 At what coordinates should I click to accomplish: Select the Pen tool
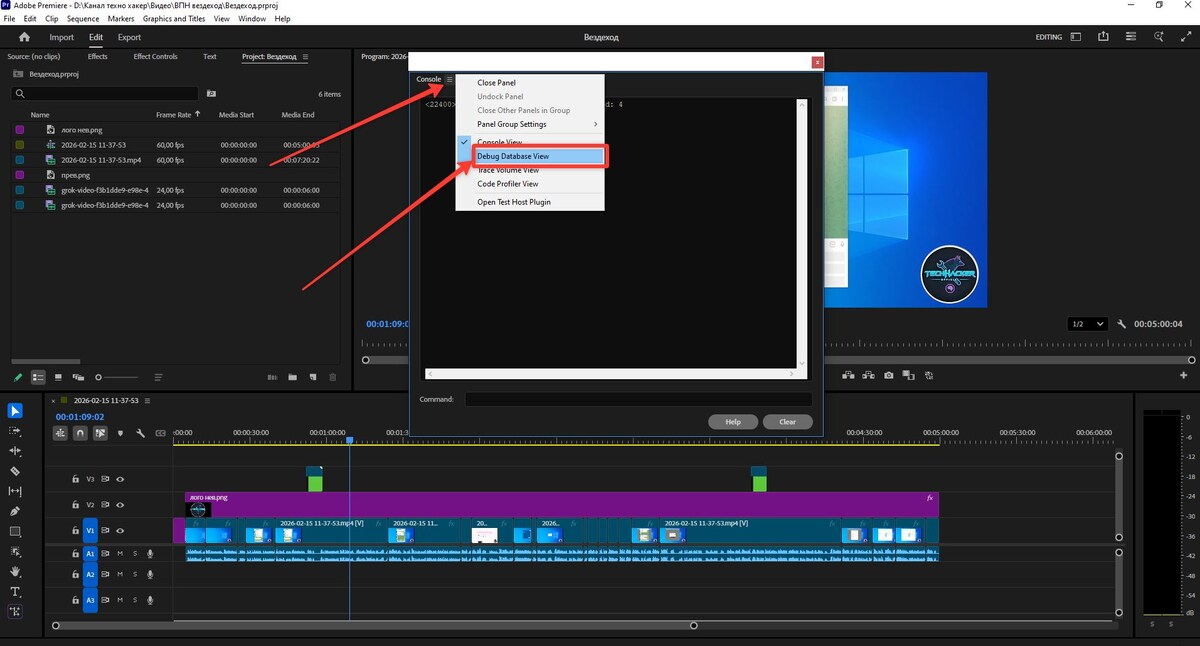[15, 511]
